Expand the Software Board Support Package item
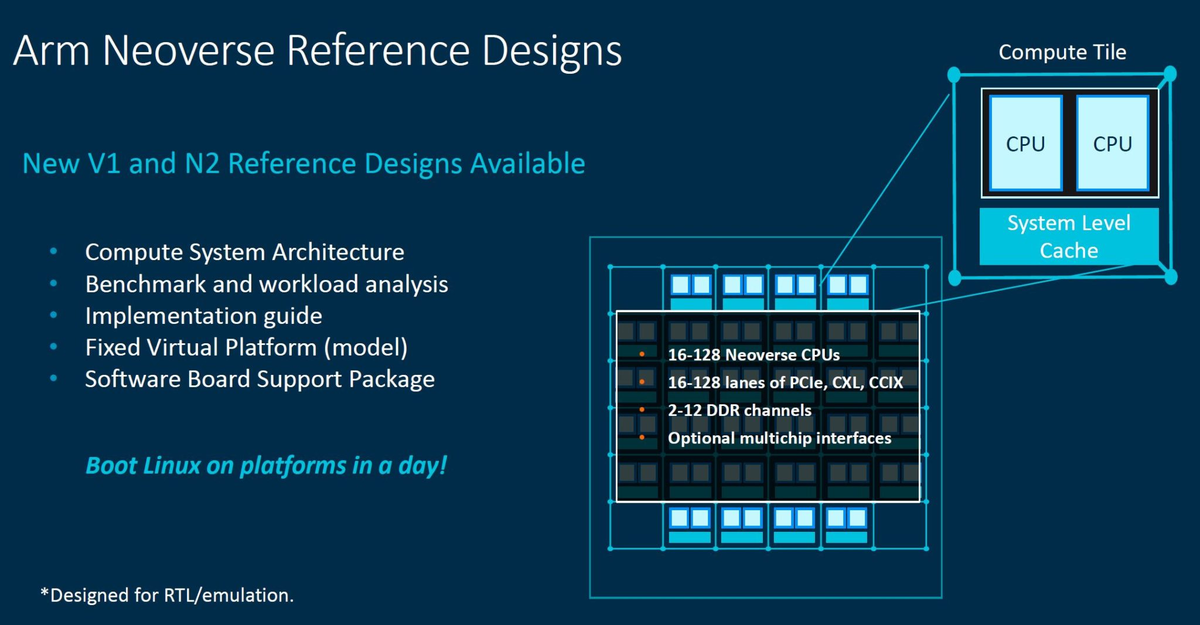 pos(260,379)
